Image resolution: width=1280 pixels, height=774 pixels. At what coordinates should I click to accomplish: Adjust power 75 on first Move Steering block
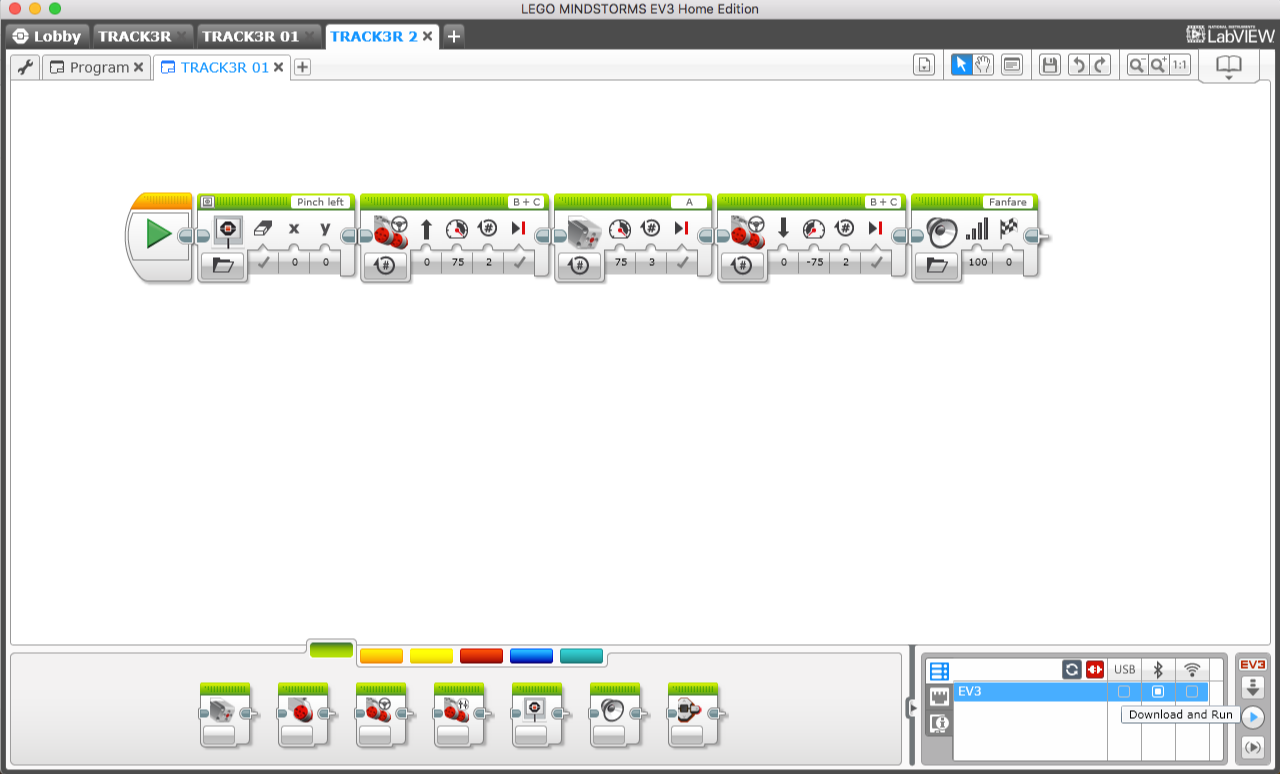coord(457,264)
